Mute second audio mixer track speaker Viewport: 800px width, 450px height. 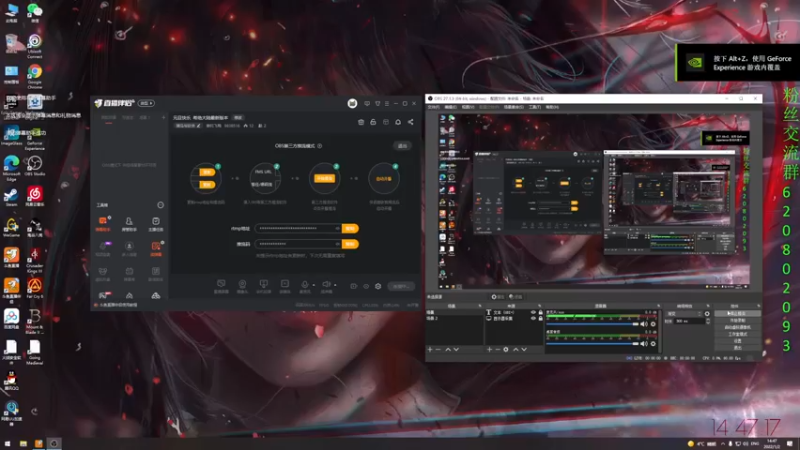click(644, 343)
